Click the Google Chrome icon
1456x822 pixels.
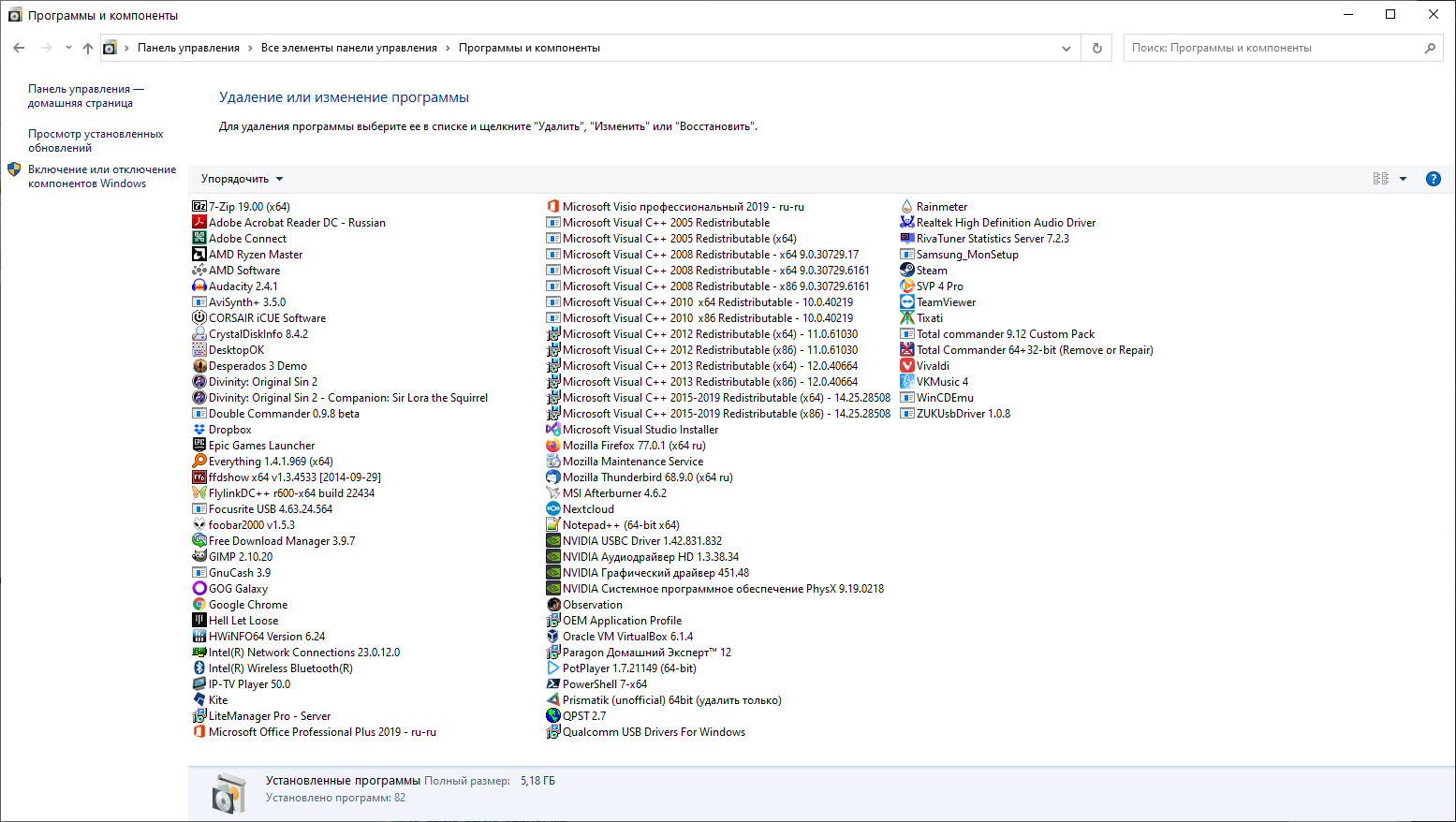[199, 605]
